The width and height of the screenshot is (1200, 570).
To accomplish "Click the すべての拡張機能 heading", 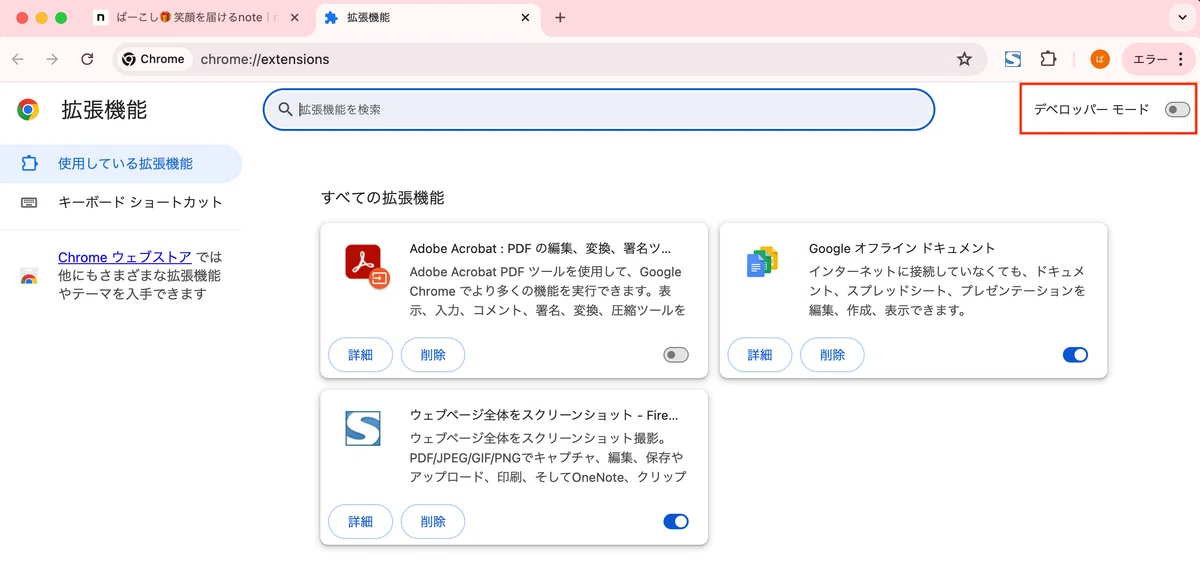I will 382,198.
